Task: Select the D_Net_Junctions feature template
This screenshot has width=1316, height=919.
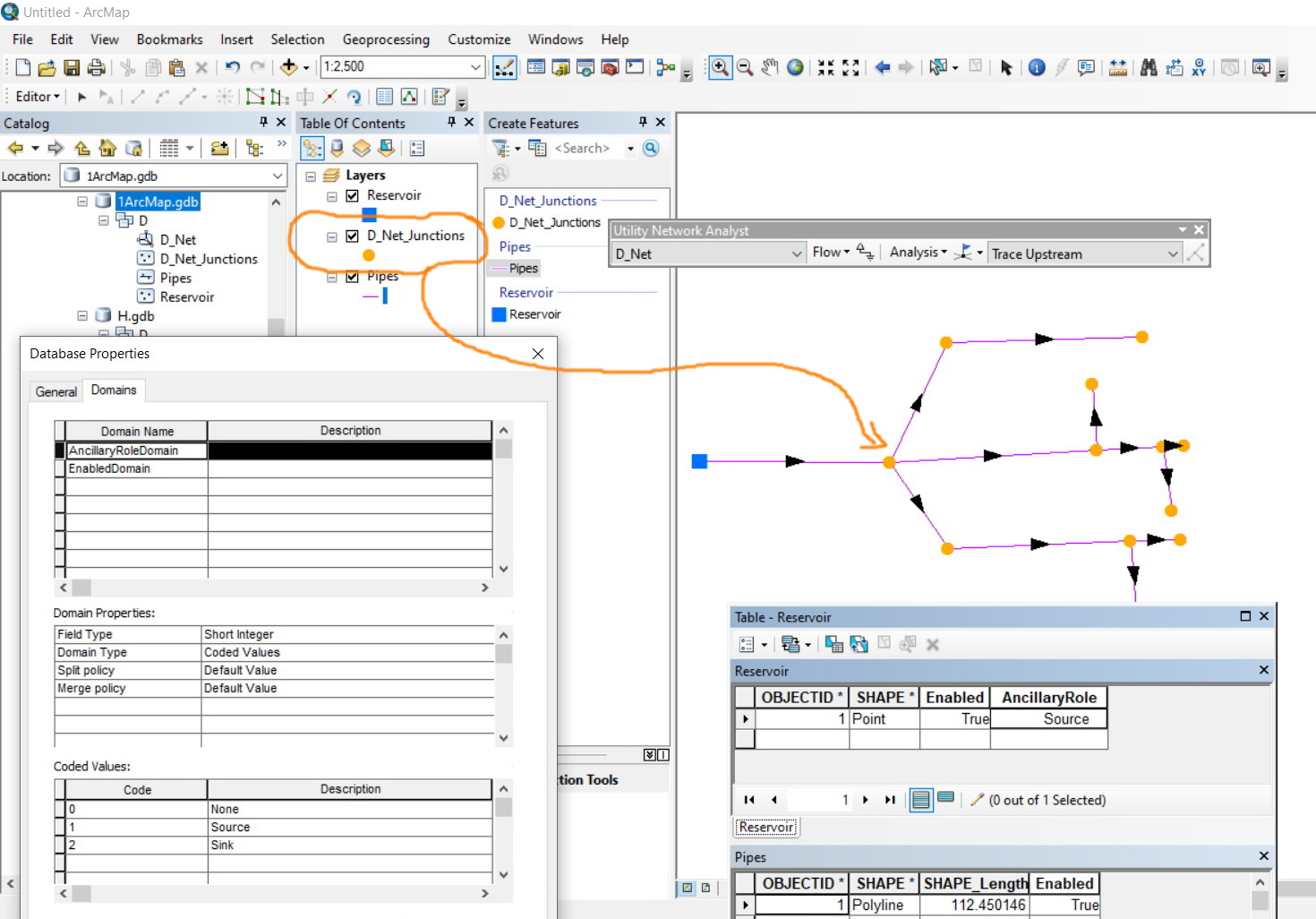Action: click(547, 222)
